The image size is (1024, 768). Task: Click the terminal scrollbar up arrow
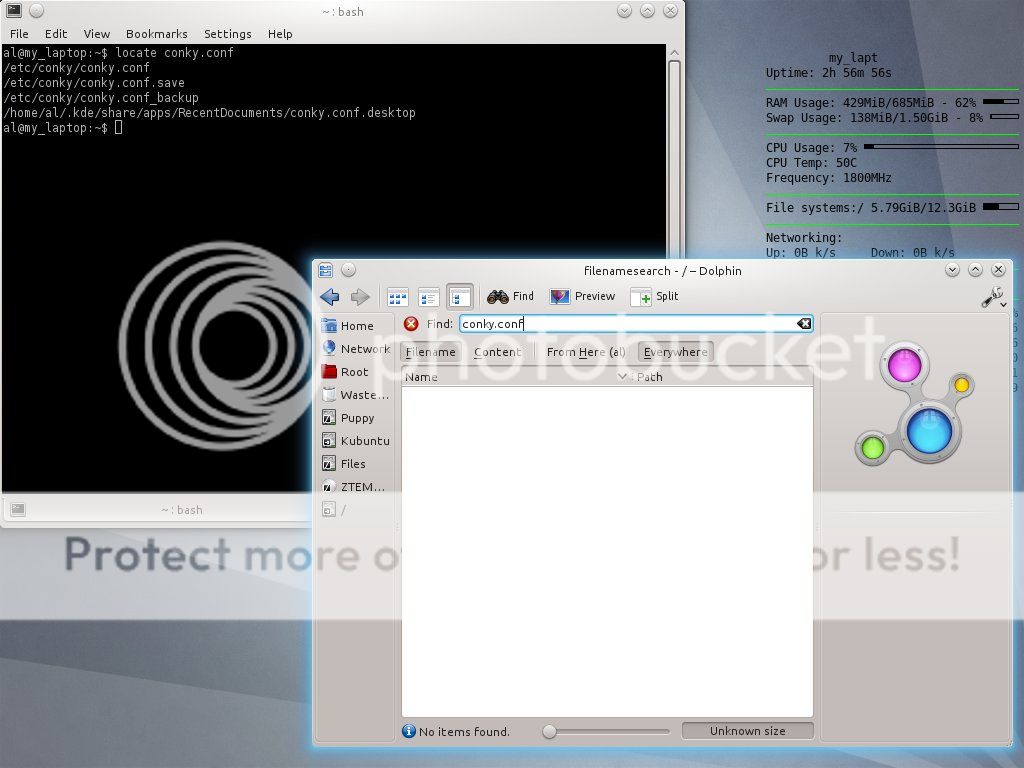pyautogui.click(x=675, y=53)
